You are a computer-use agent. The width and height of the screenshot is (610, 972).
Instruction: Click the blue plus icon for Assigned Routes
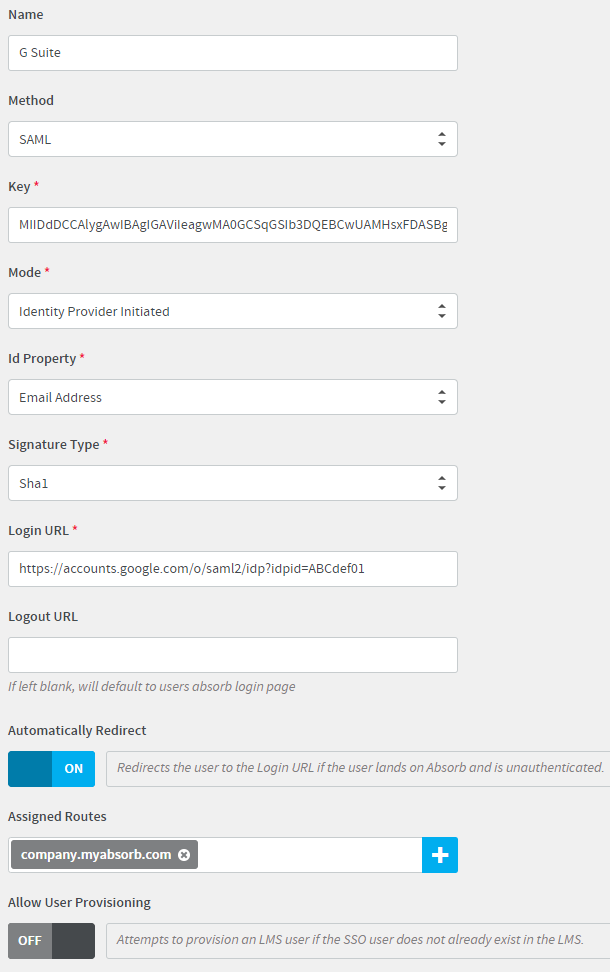440,855
